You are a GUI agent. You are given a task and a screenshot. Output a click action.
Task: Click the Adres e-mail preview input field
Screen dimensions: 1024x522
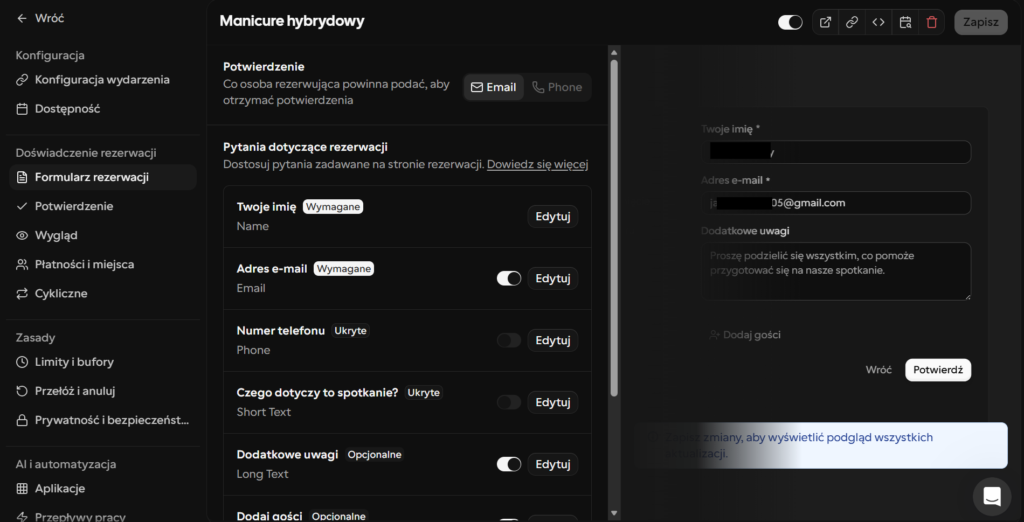836,203
